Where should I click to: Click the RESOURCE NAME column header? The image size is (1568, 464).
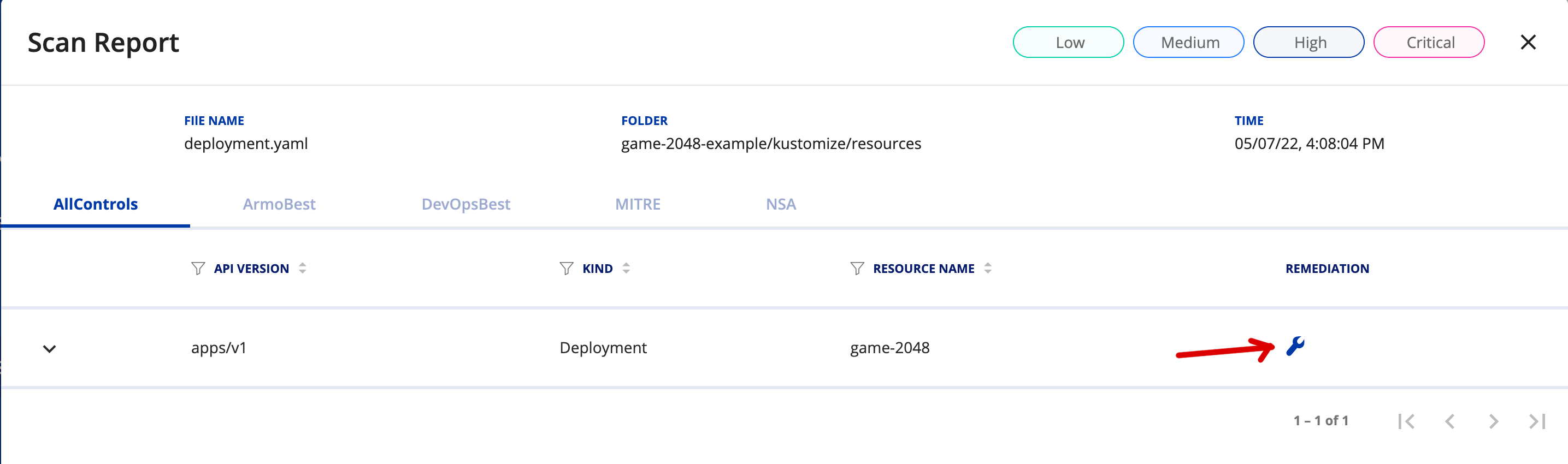click(x=923, y=268)
